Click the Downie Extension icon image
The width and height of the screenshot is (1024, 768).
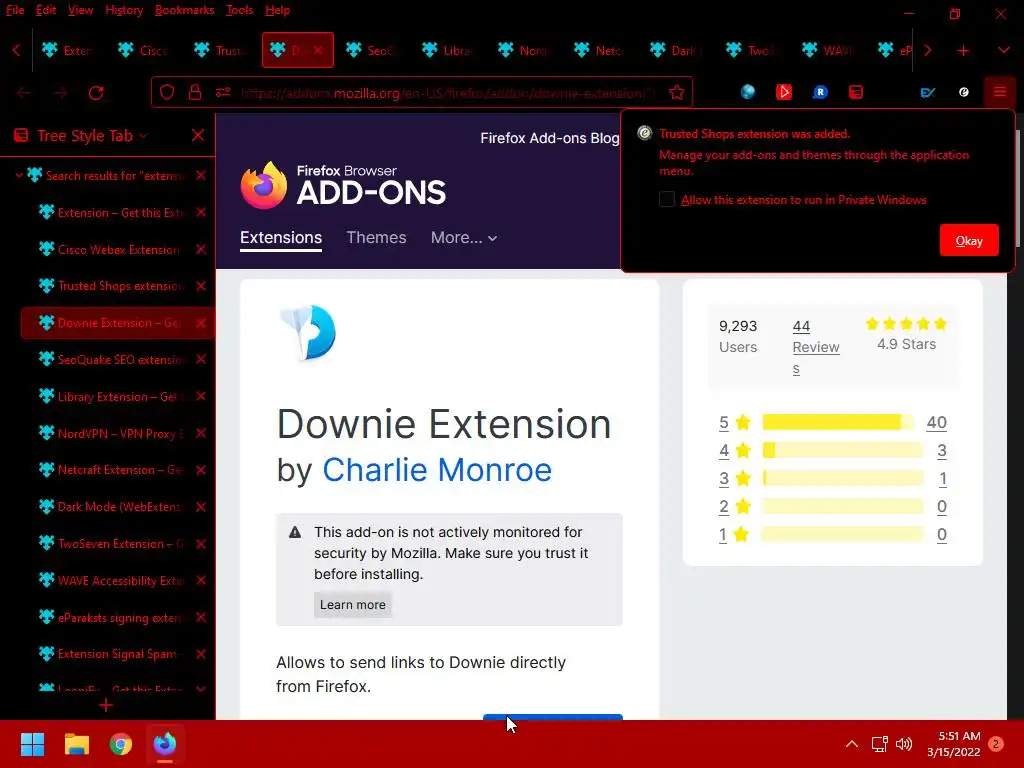308,332
